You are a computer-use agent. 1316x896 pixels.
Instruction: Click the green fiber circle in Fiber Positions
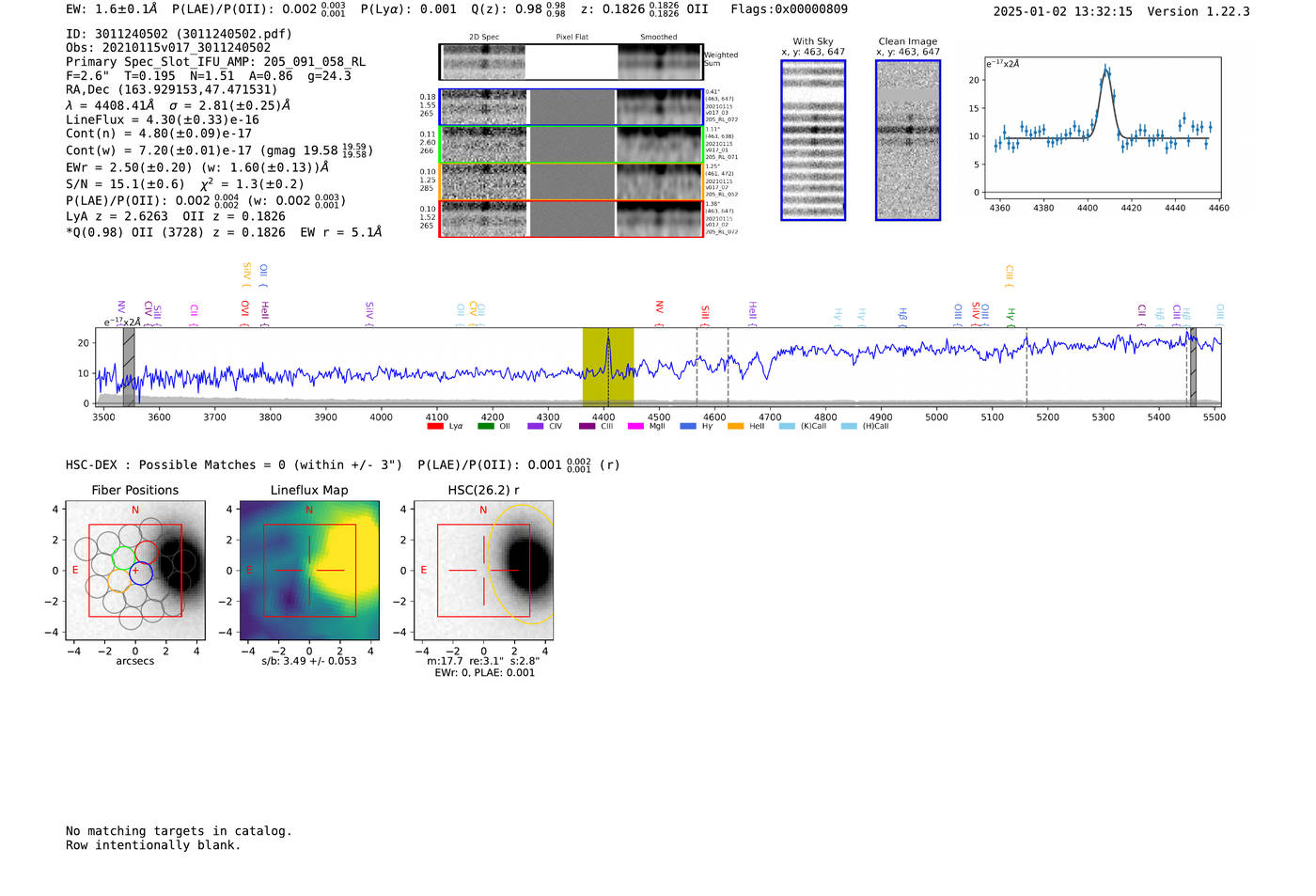[x=123, y=558]
